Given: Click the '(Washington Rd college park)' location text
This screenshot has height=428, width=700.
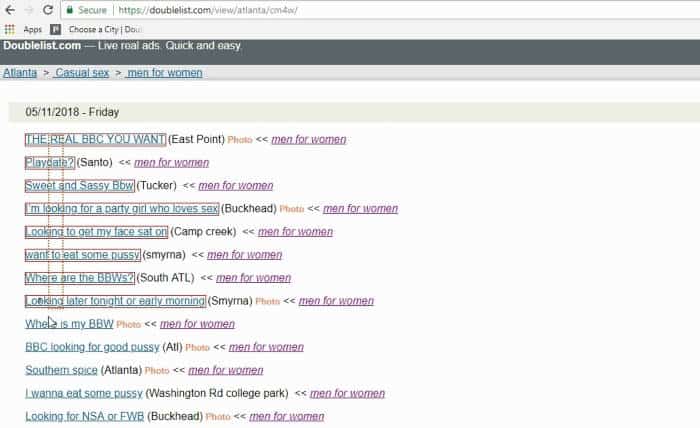Looking at the screenshot, I should coord(217,393).
